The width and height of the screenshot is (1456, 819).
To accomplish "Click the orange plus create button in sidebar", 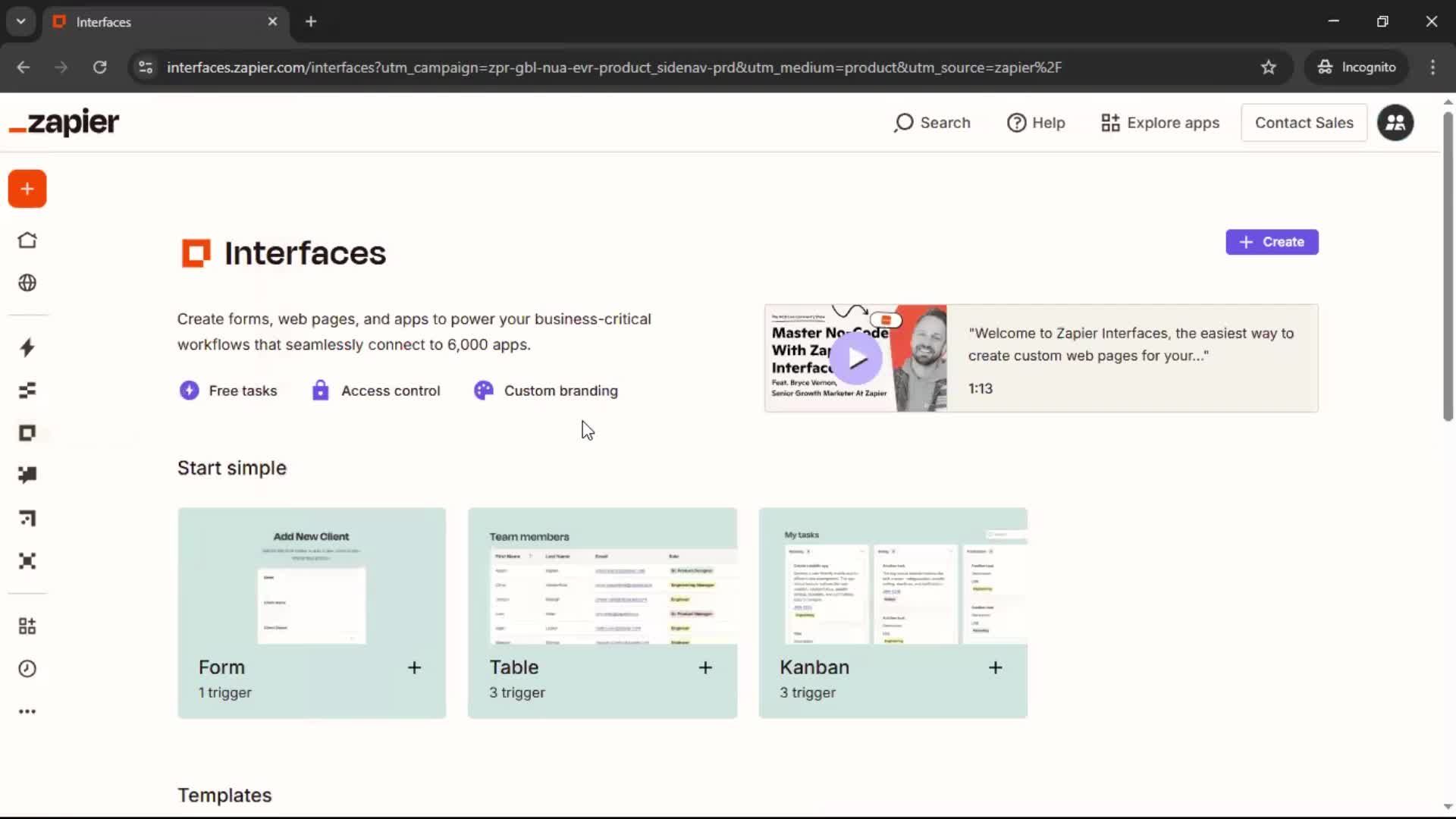I will click(27, 189).
